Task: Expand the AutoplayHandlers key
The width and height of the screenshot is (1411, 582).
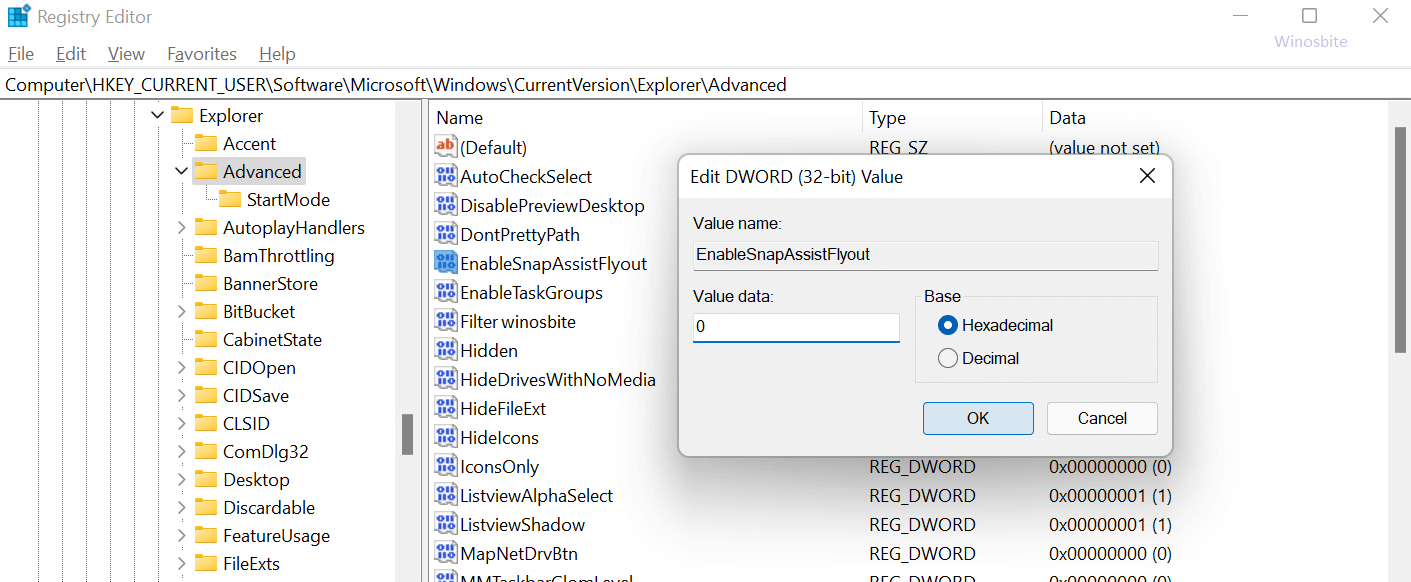Action: pyautogui.click(x=181, y=228)
